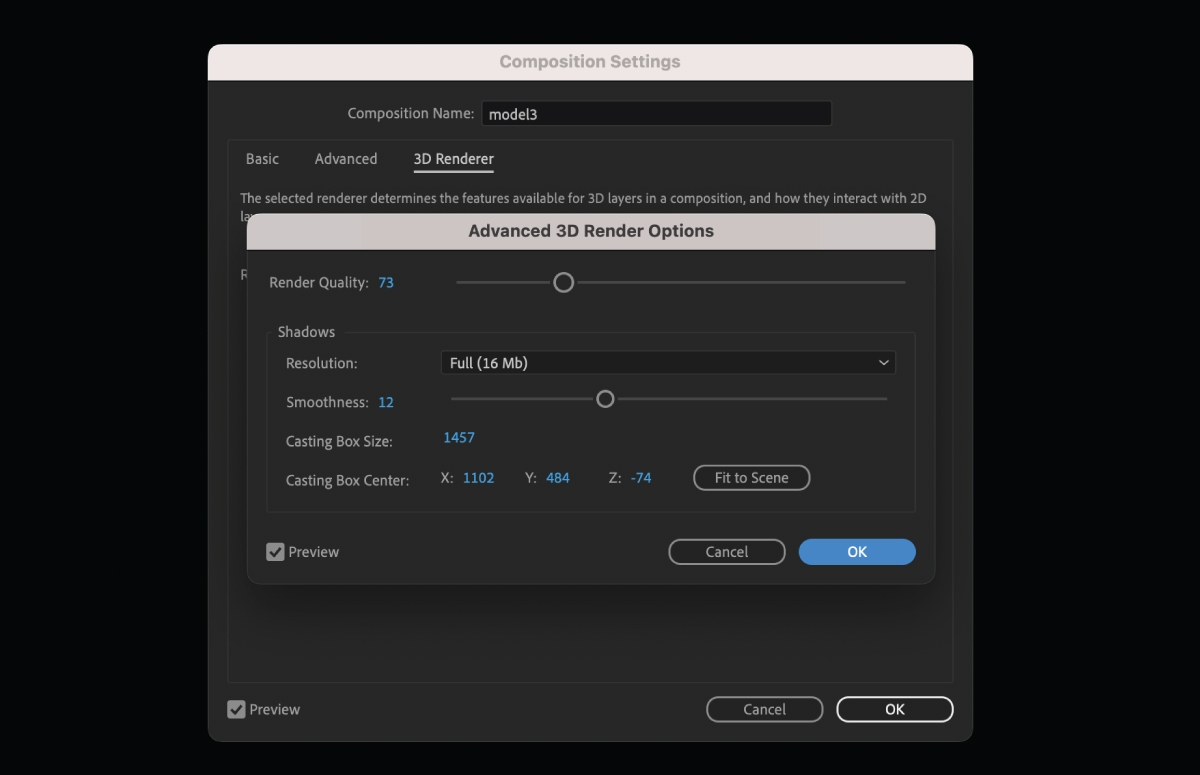1200x775 pixels.
Task: Confirm render options with the blue OK button
Action: tap(856, 551)
